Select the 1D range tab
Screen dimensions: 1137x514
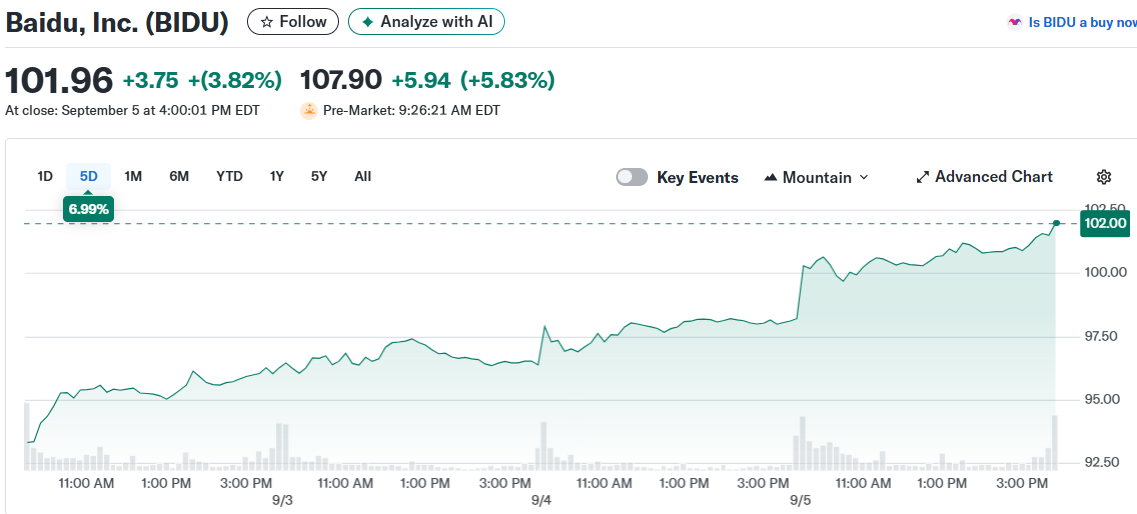[x=45, y=176]
